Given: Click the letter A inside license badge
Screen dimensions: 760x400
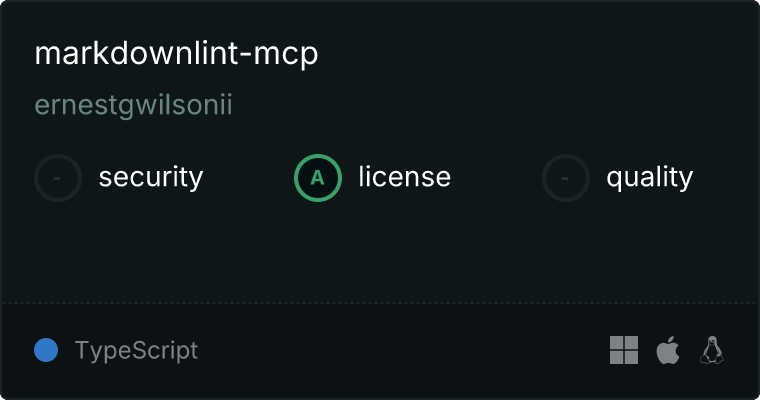Looking at the screenshot, I should point(317,178).
